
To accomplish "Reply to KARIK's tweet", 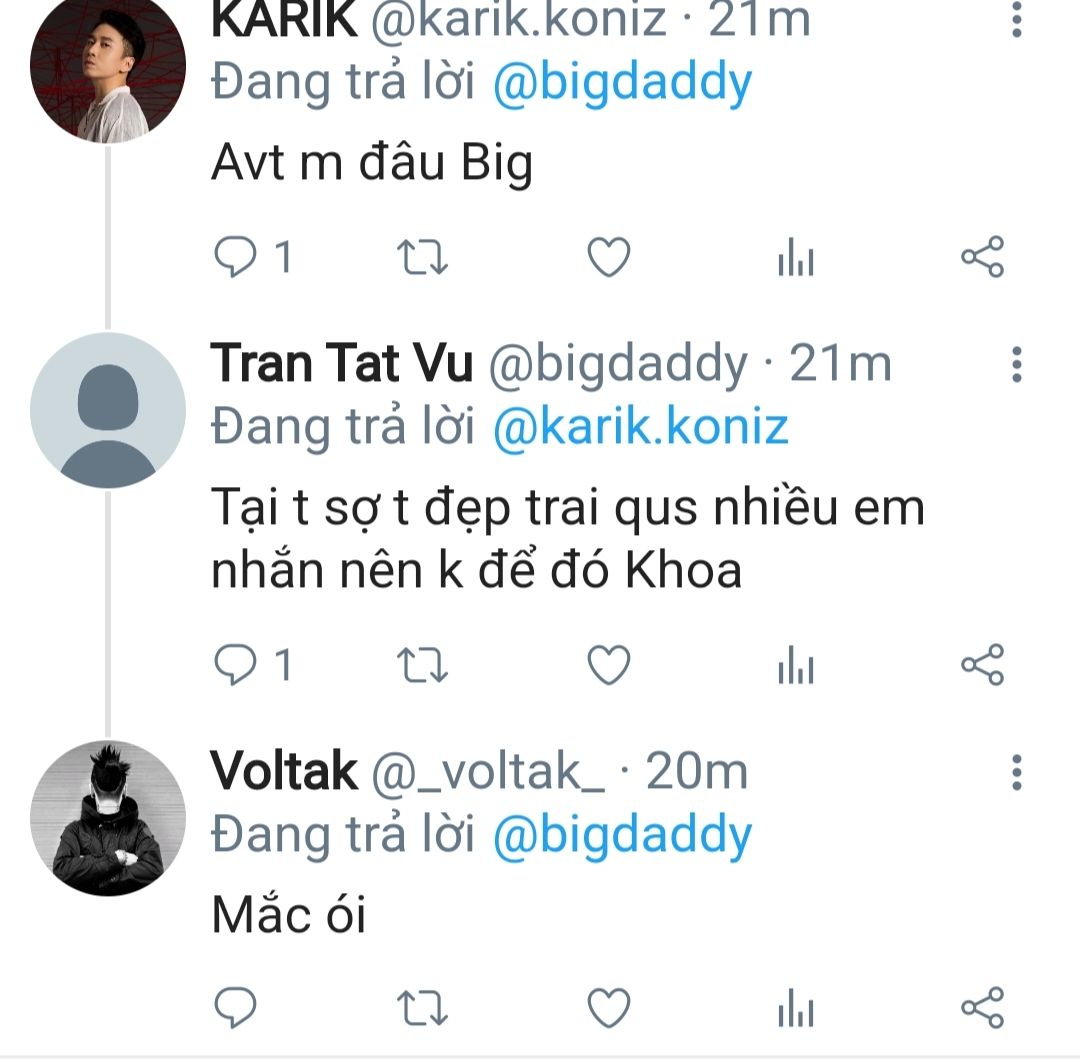I will point(236,258).
